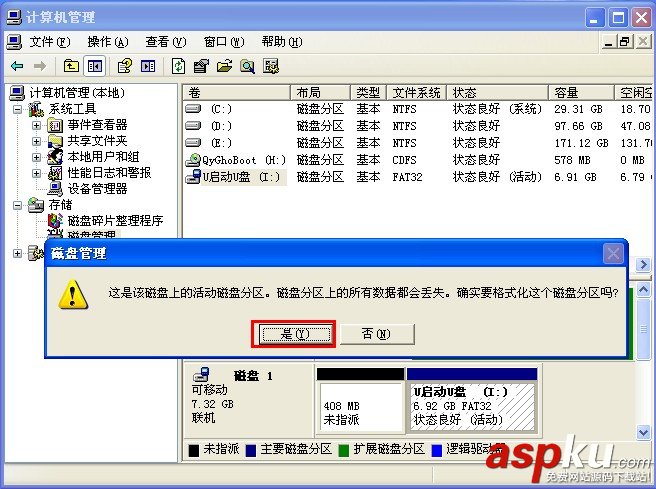Click the CDFS file system cell
This screenshot has height=489, width=656.
pos(404,160)
